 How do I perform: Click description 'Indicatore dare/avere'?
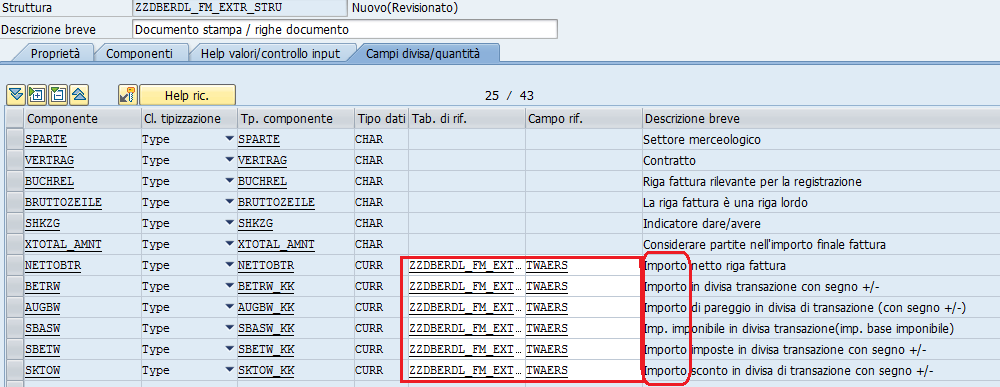coord(702,223)
